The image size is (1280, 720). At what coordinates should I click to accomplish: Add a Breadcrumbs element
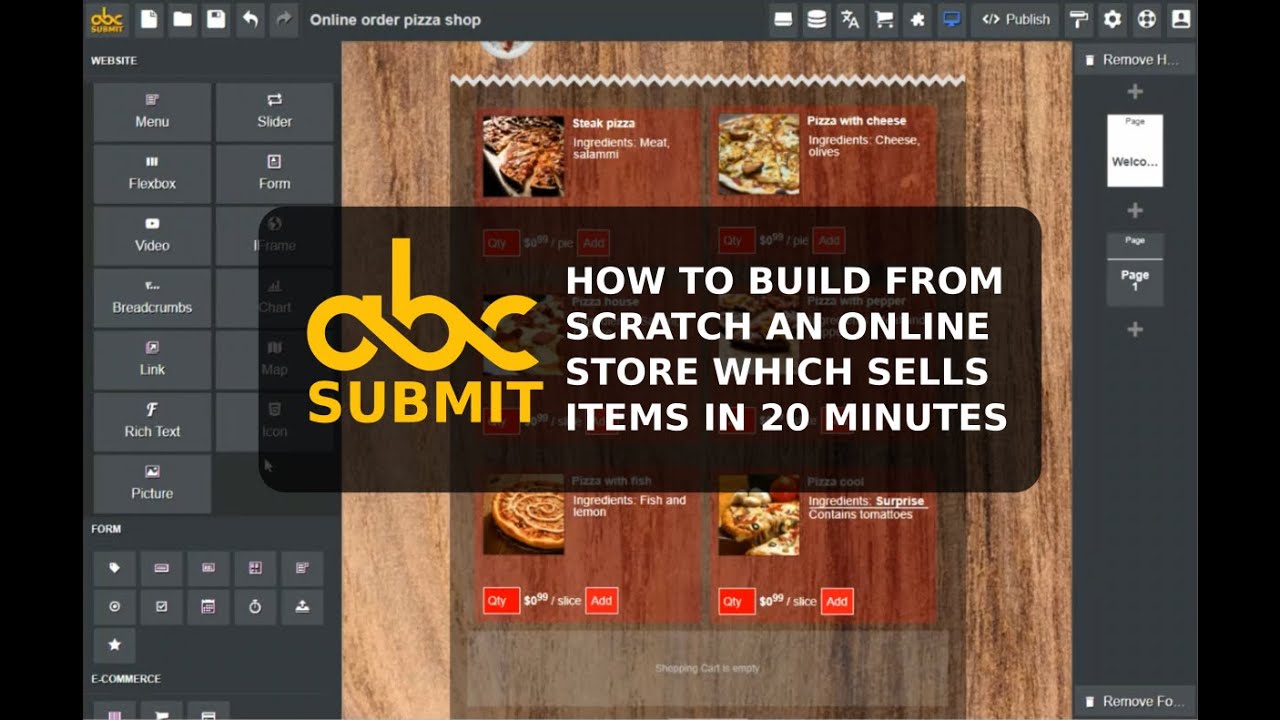152,298
